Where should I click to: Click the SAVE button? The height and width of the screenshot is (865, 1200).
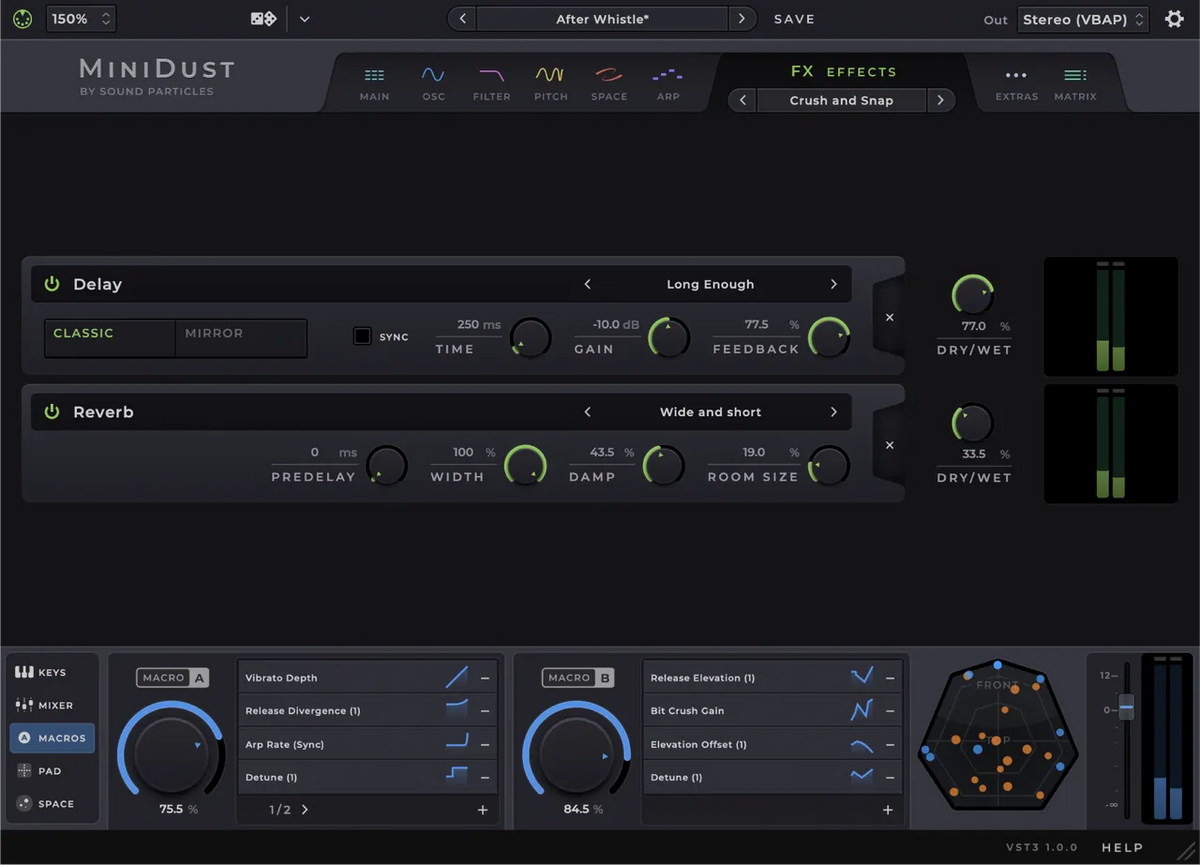point(795,18)
